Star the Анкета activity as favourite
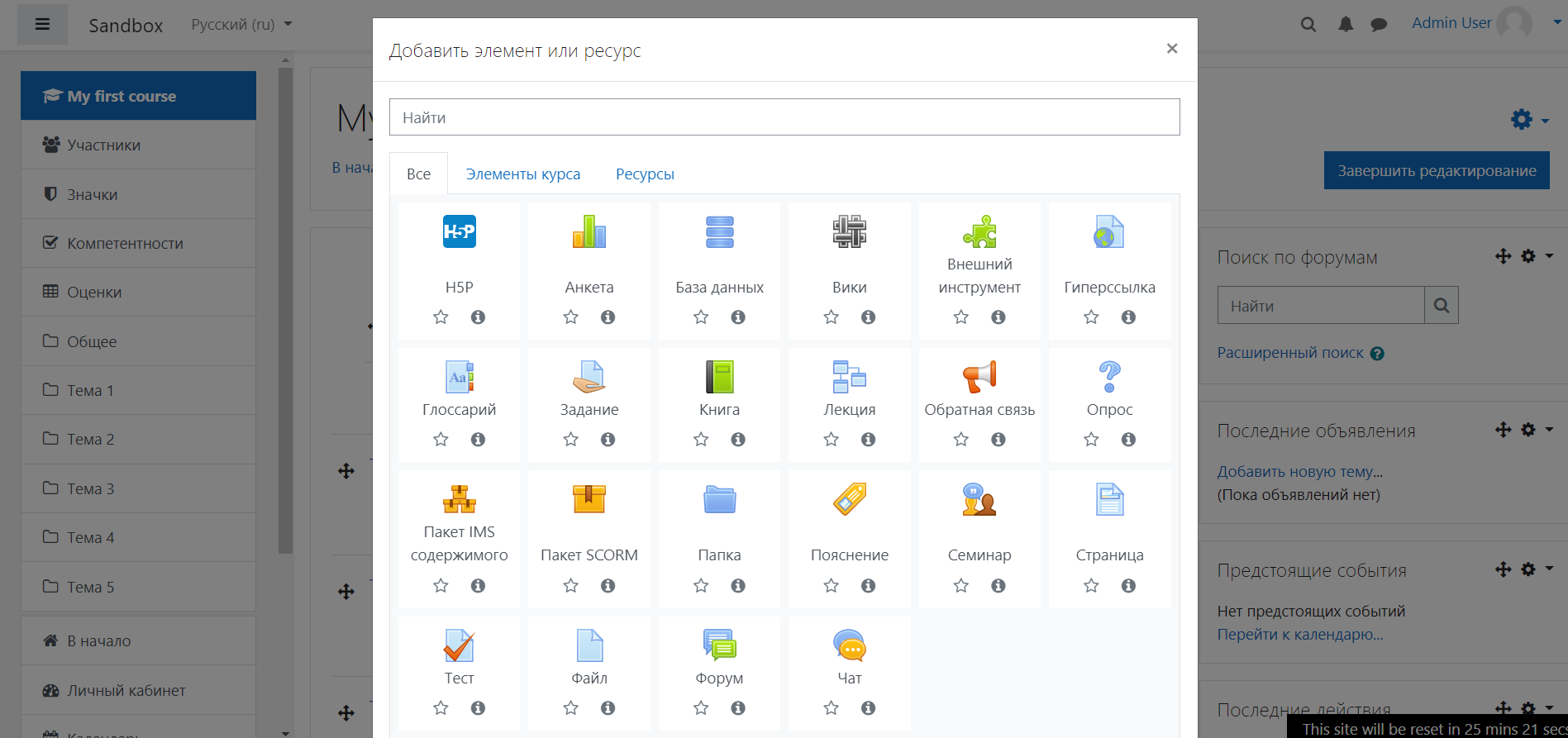Viewport: 1568px width, 738px height. [570, 317]
